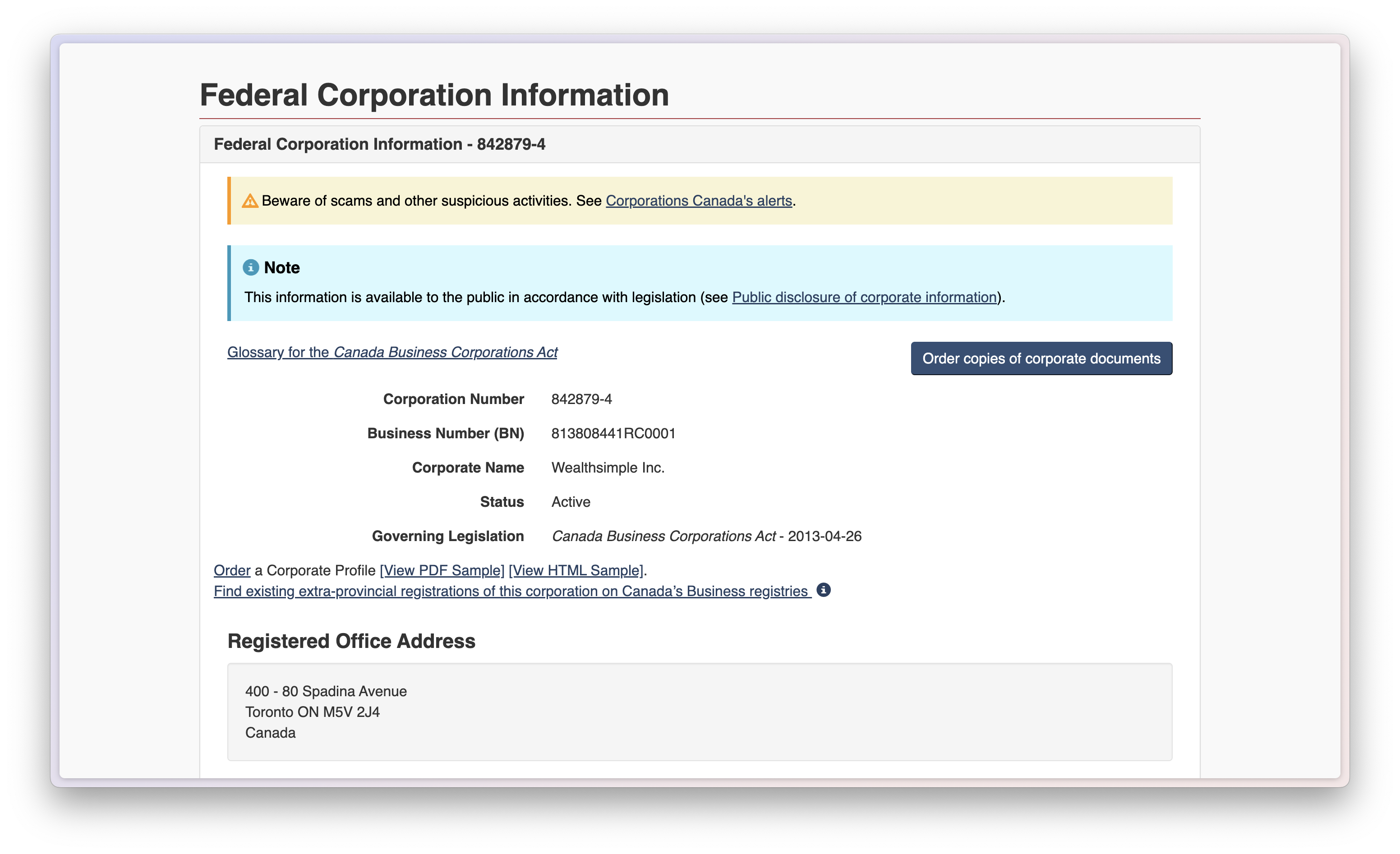Viewport: 1400px width, 854px height.
Task: Click the Status label
Action: [502, 502]
